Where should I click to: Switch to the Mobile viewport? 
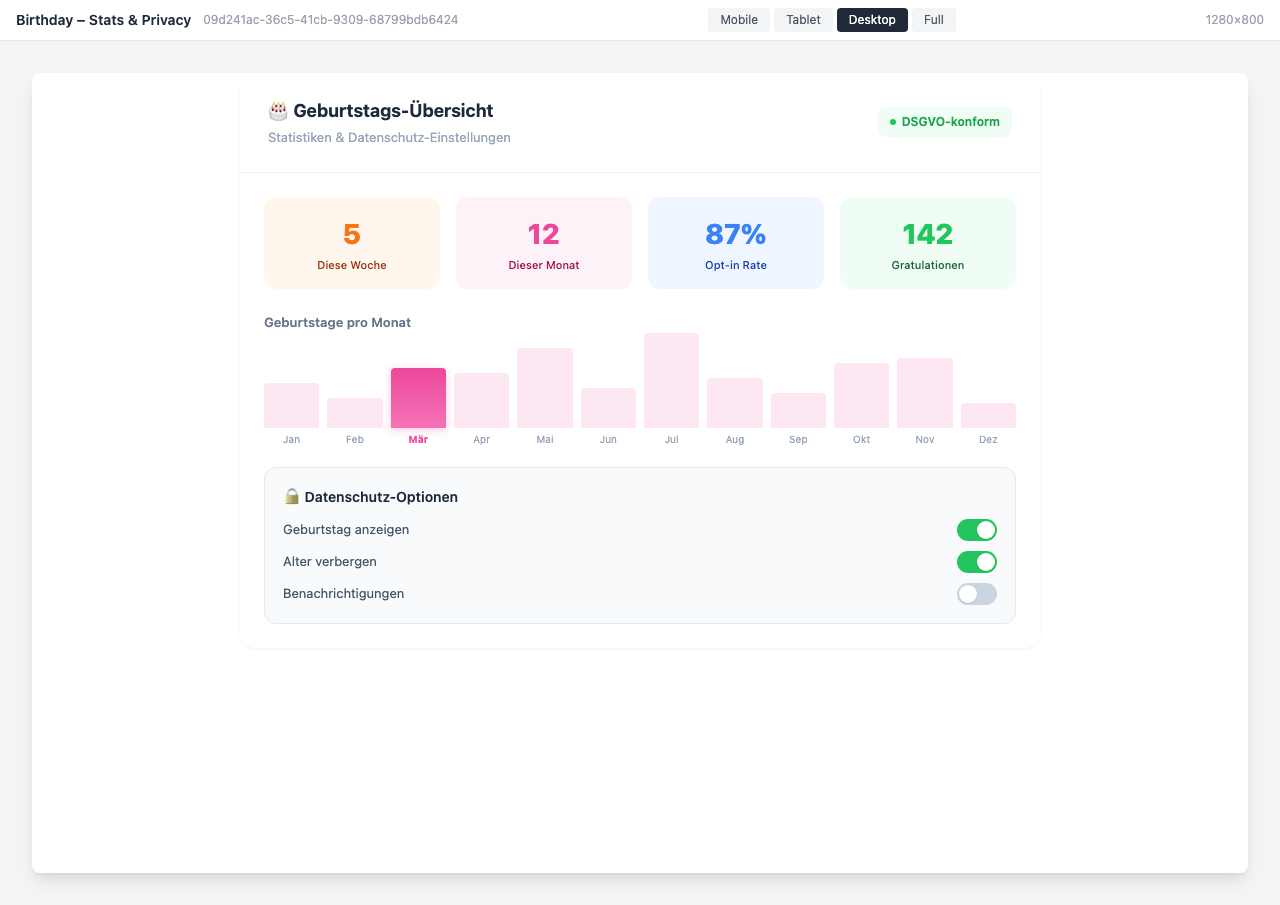pos(738,19)
